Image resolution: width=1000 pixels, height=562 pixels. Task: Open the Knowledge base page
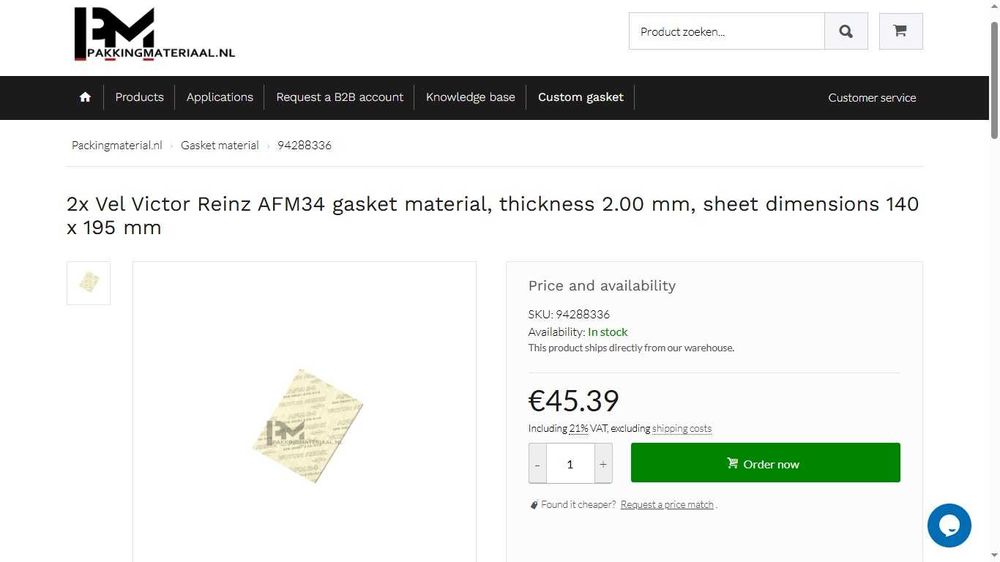click(470, 97)
